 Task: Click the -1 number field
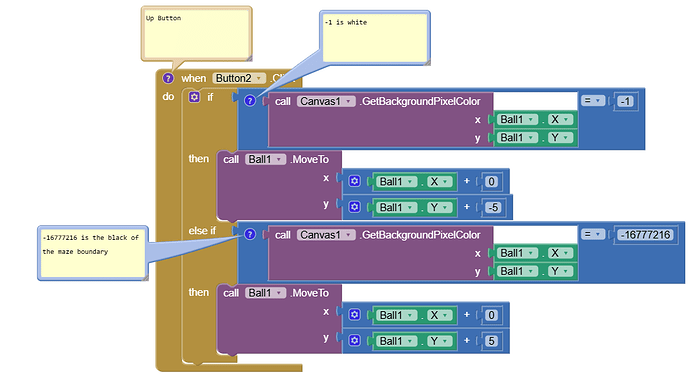625,102
